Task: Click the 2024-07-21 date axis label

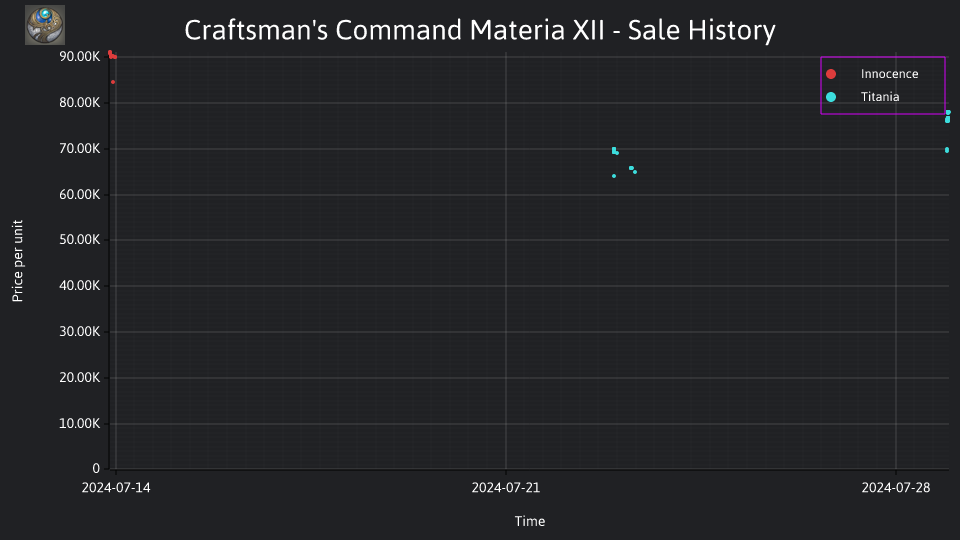Action: click(x=506, y=488)
